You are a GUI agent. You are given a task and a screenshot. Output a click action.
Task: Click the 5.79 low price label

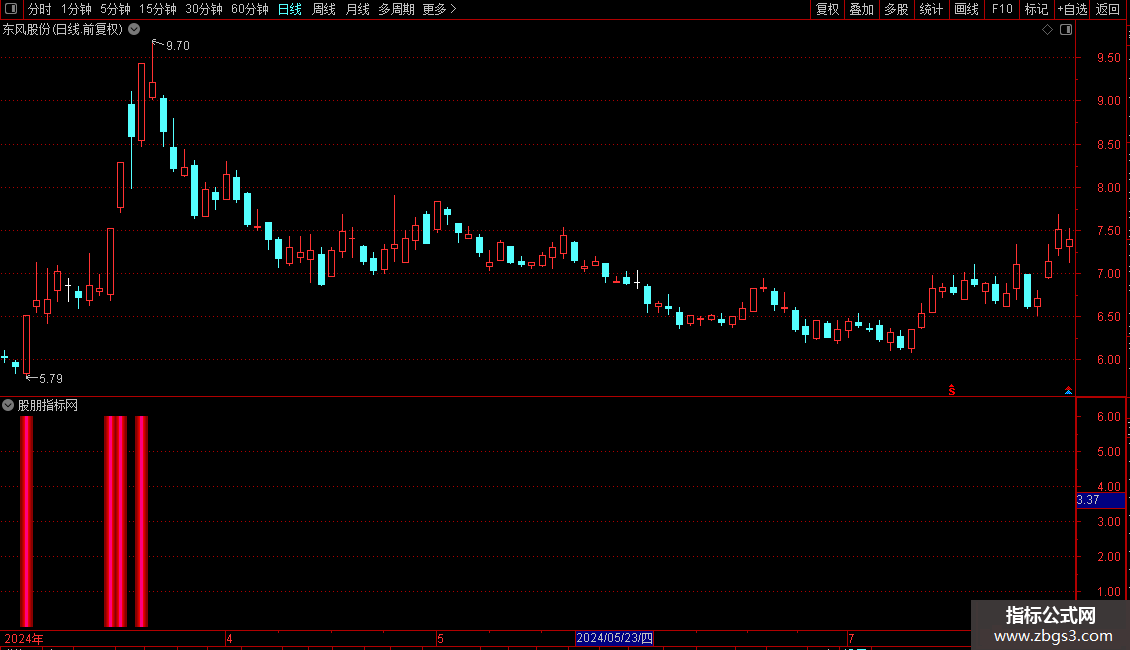tap(50, 378)
